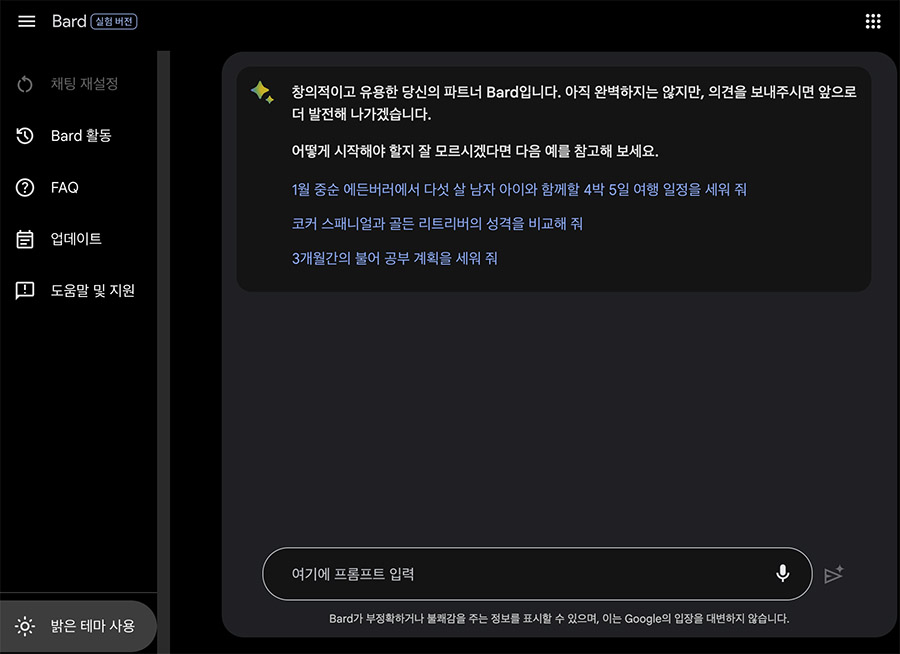Image resolution: width=900 pixels, height=654 pixels.
Task: Click the 도움말 및 지원 feedback icon
Action: 25,291
